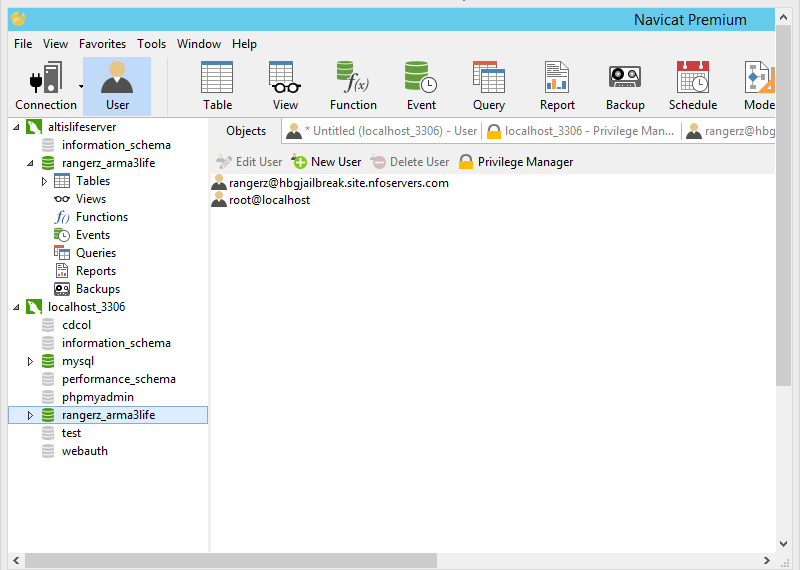Select user rangerz@hbgjailbreak.site.nfoservers.com
This screenshot has height=570, width=800.
tap(330, 183)
